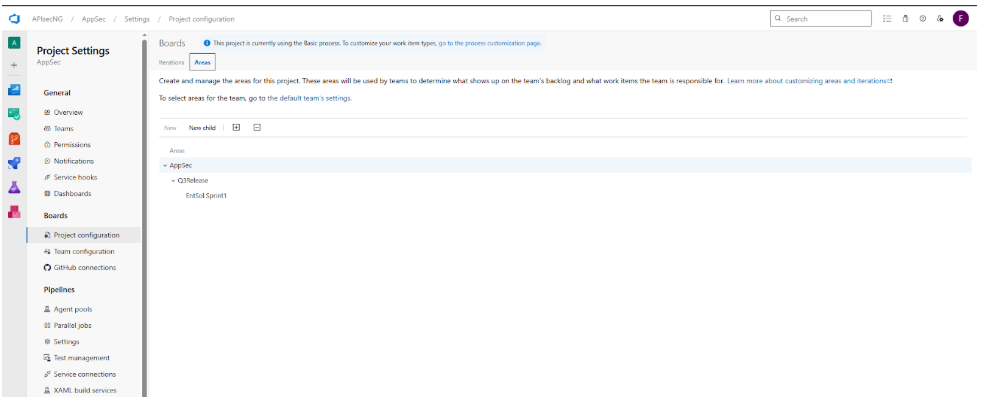990x408 pixels.
Task: Open Pipelines rocket icon in left rail
Action: coord(14,163)
